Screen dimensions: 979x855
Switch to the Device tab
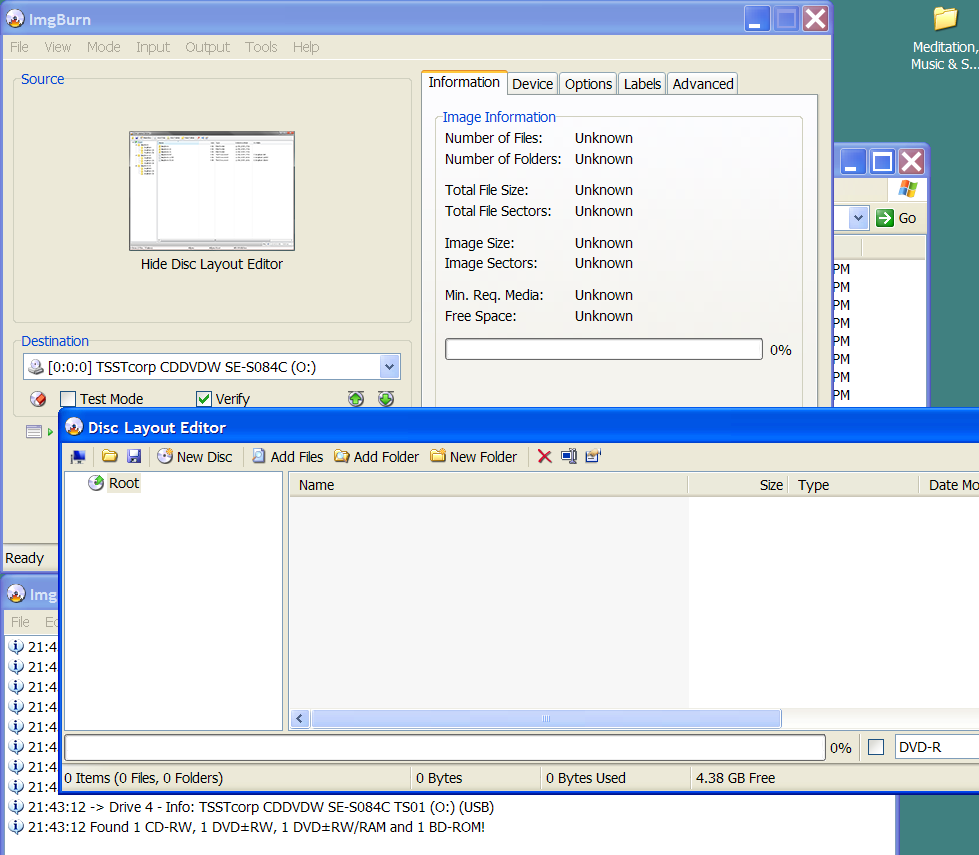pyautogui.click(x=533, y=84)
